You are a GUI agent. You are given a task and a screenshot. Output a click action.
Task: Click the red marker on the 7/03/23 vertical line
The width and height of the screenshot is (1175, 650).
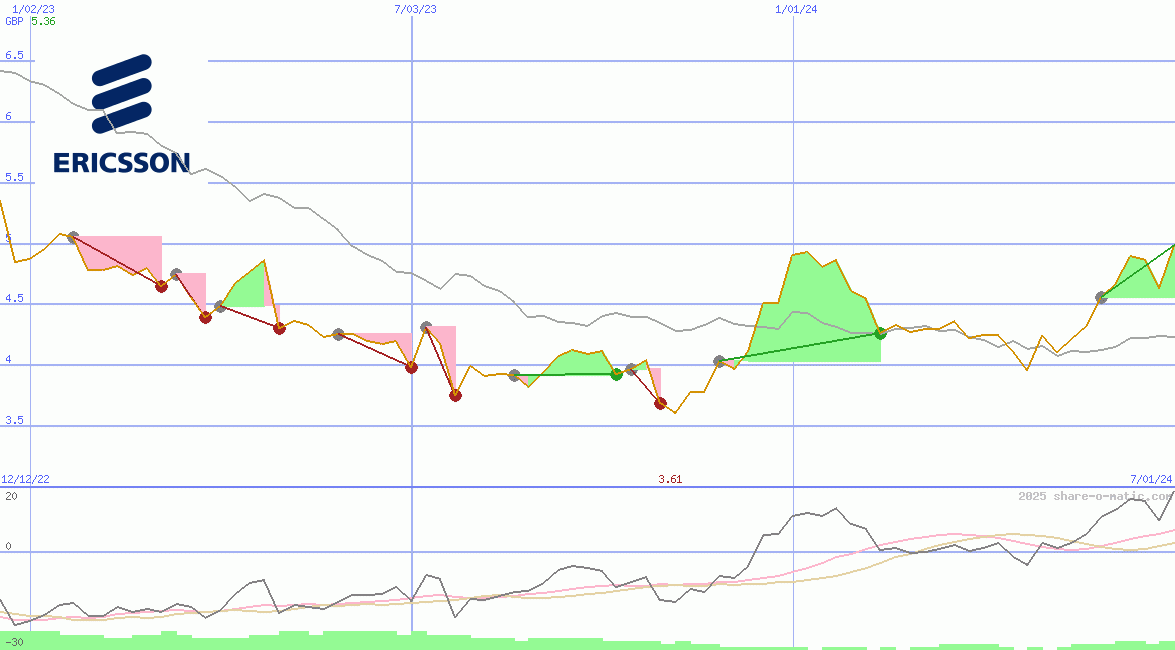(411, 367)
